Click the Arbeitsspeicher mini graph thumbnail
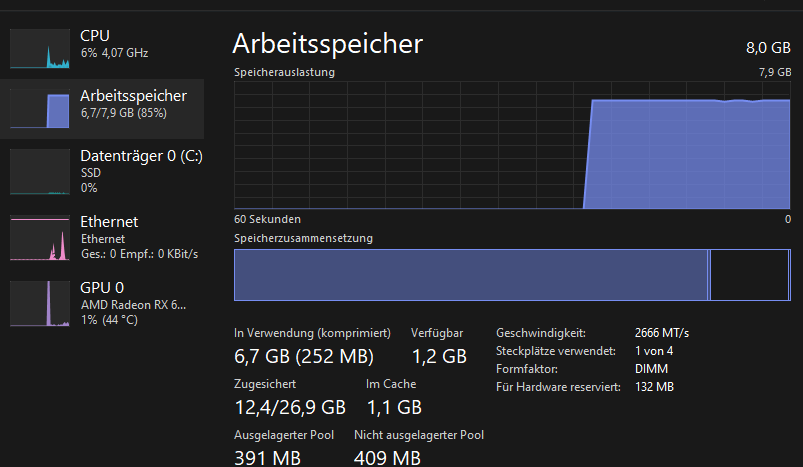This screenshot has width=803, height=467. click(40, 108)
